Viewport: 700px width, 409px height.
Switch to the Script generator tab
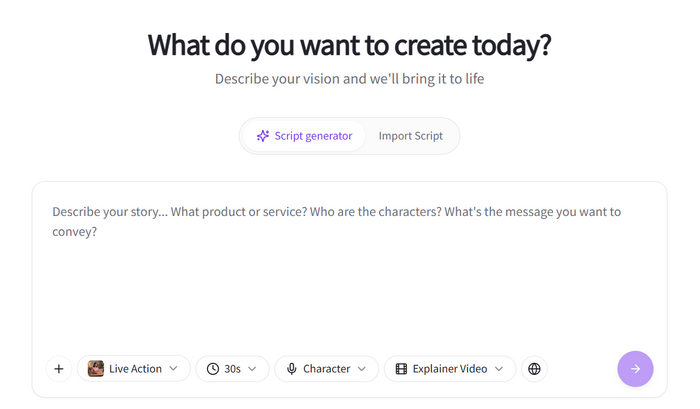pos(304,136)
